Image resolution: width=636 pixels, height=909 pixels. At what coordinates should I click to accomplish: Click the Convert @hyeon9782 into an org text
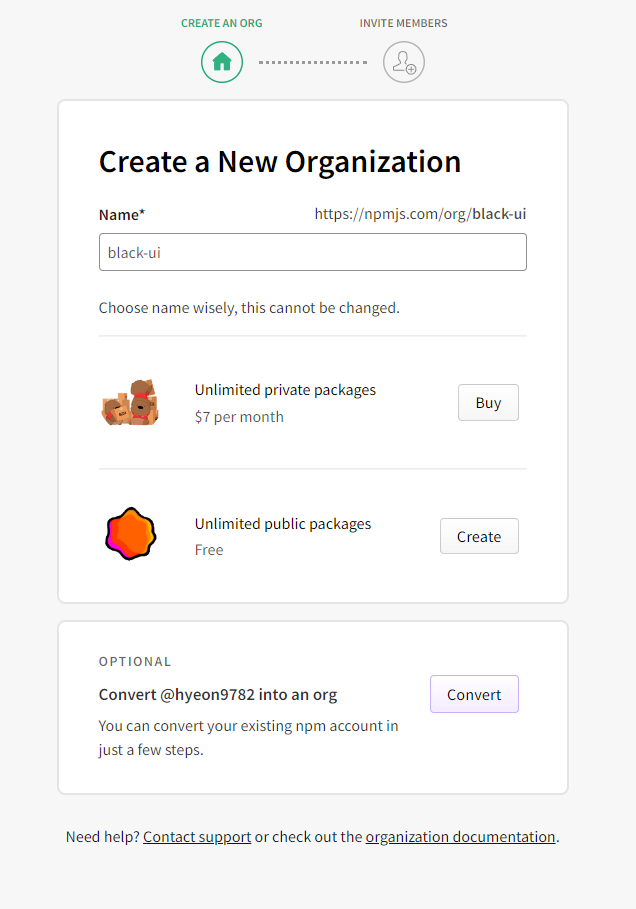tap(218, 695)
